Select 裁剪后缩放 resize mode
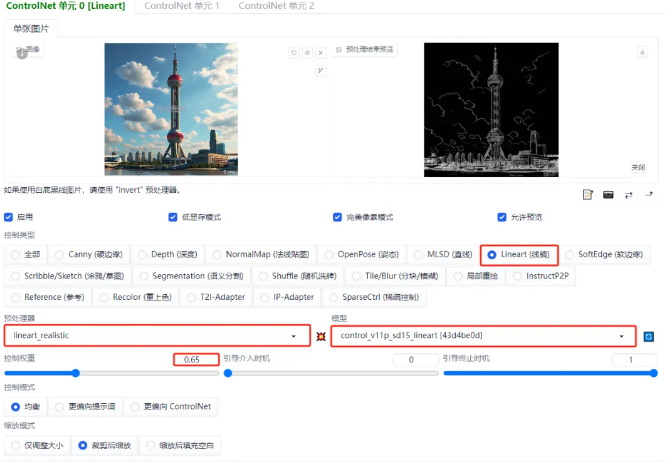This screenshot has height=463, width=665. [105, 446]
